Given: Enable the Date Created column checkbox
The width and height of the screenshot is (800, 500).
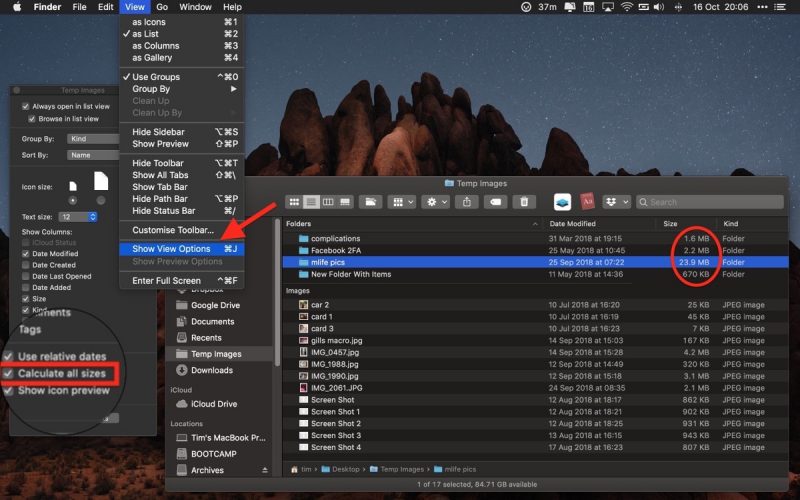Looking at the screenshot, I should coord(25,265).
